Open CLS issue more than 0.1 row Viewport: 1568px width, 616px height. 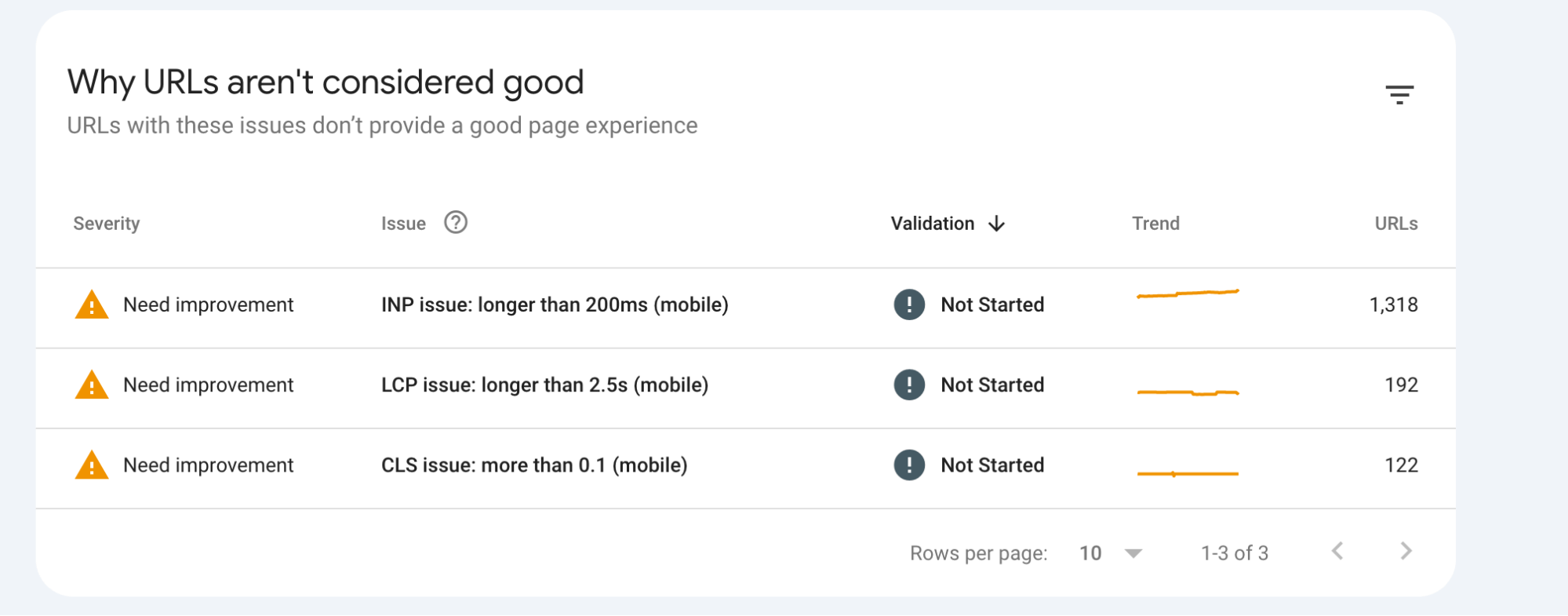[534, 465]
